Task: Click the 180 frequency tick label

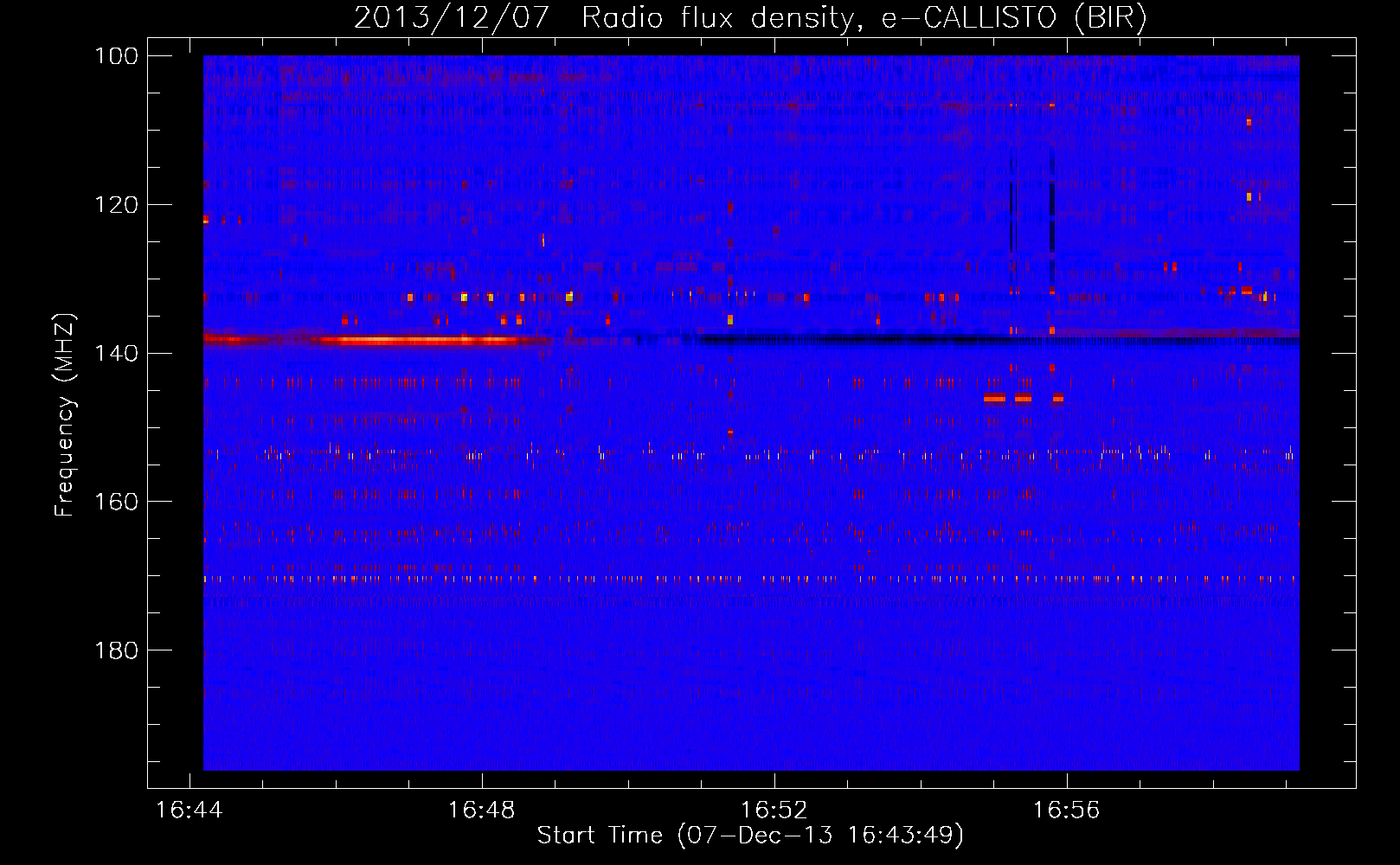Action: [x=117, y=650]
